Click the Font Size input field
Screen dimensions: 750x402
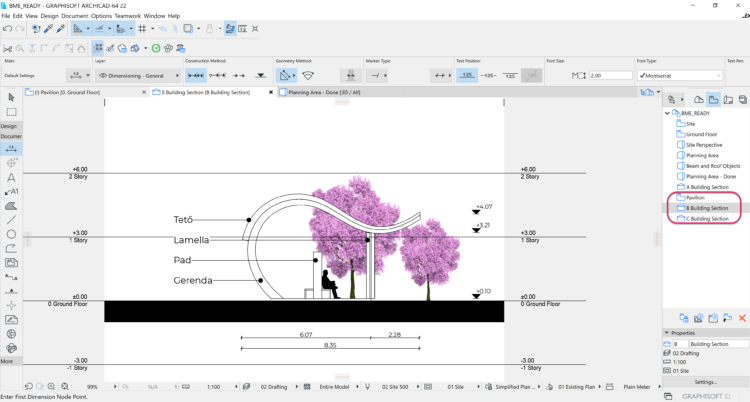coord(611,75)
